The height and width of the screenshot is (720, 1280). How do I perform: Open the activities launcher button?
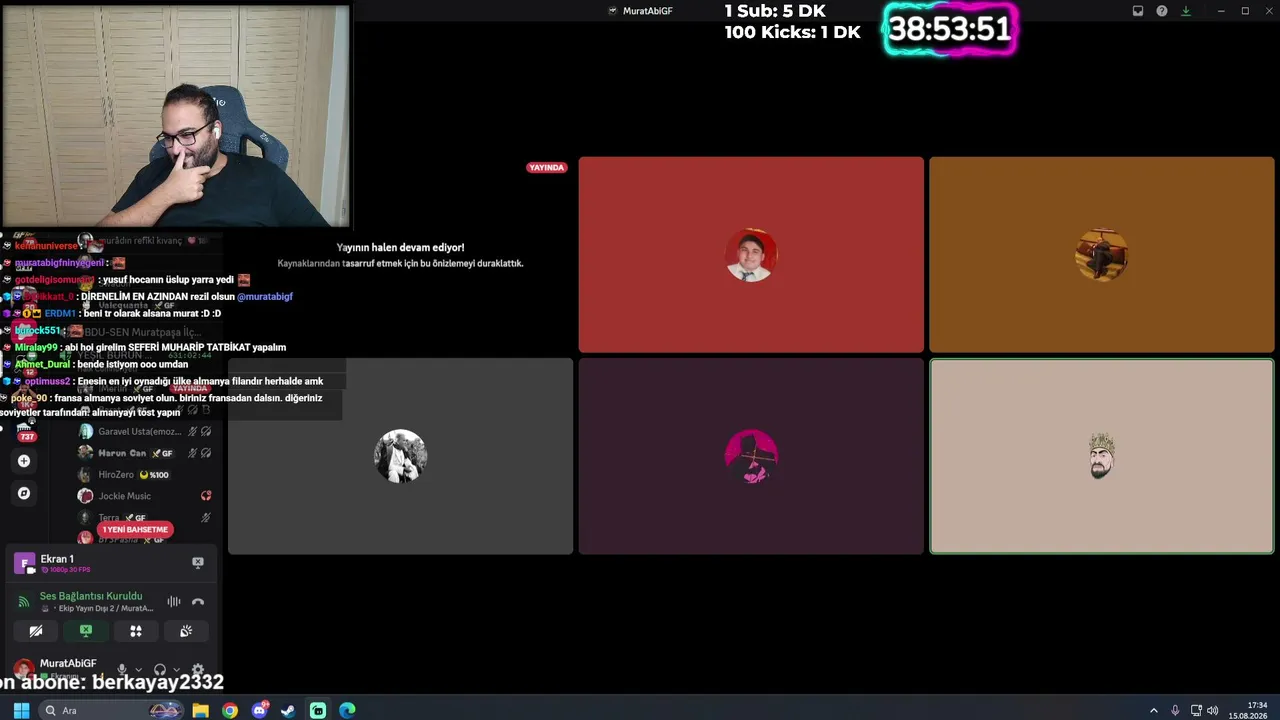[x=136, y=631]
